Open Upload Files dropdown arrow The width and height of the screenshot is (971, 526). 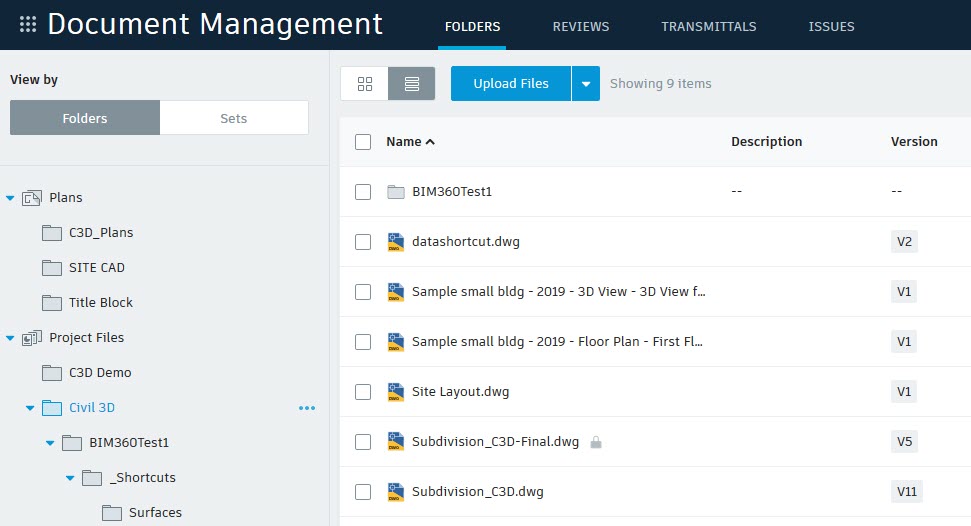586,84
